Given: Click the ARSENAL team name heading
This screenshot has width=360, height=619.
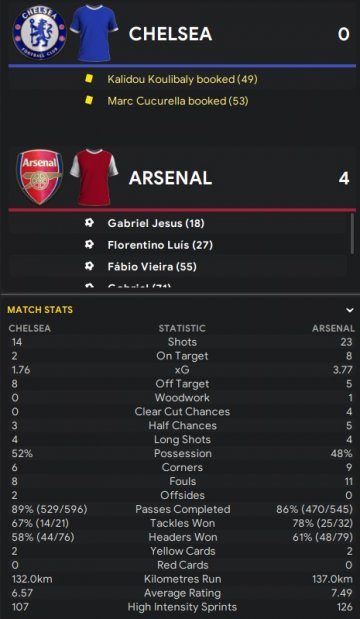Looking at the screenshot, I should tap(171, 178).
